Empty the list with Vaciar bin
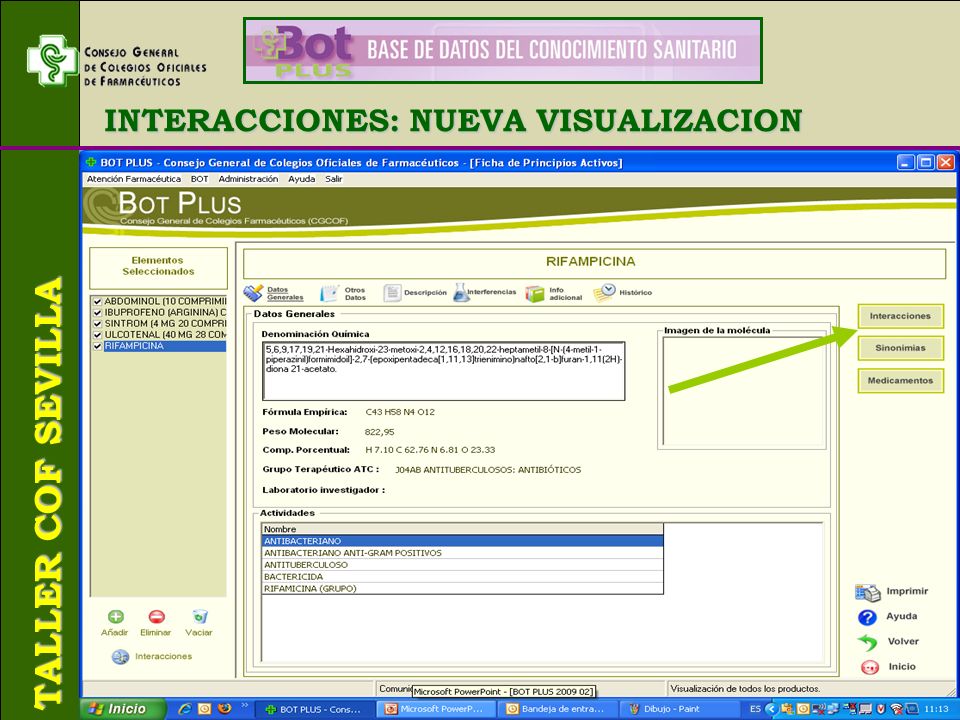This screenshot has width=960, height=720. pyautogui.click(x=199, y=617)
